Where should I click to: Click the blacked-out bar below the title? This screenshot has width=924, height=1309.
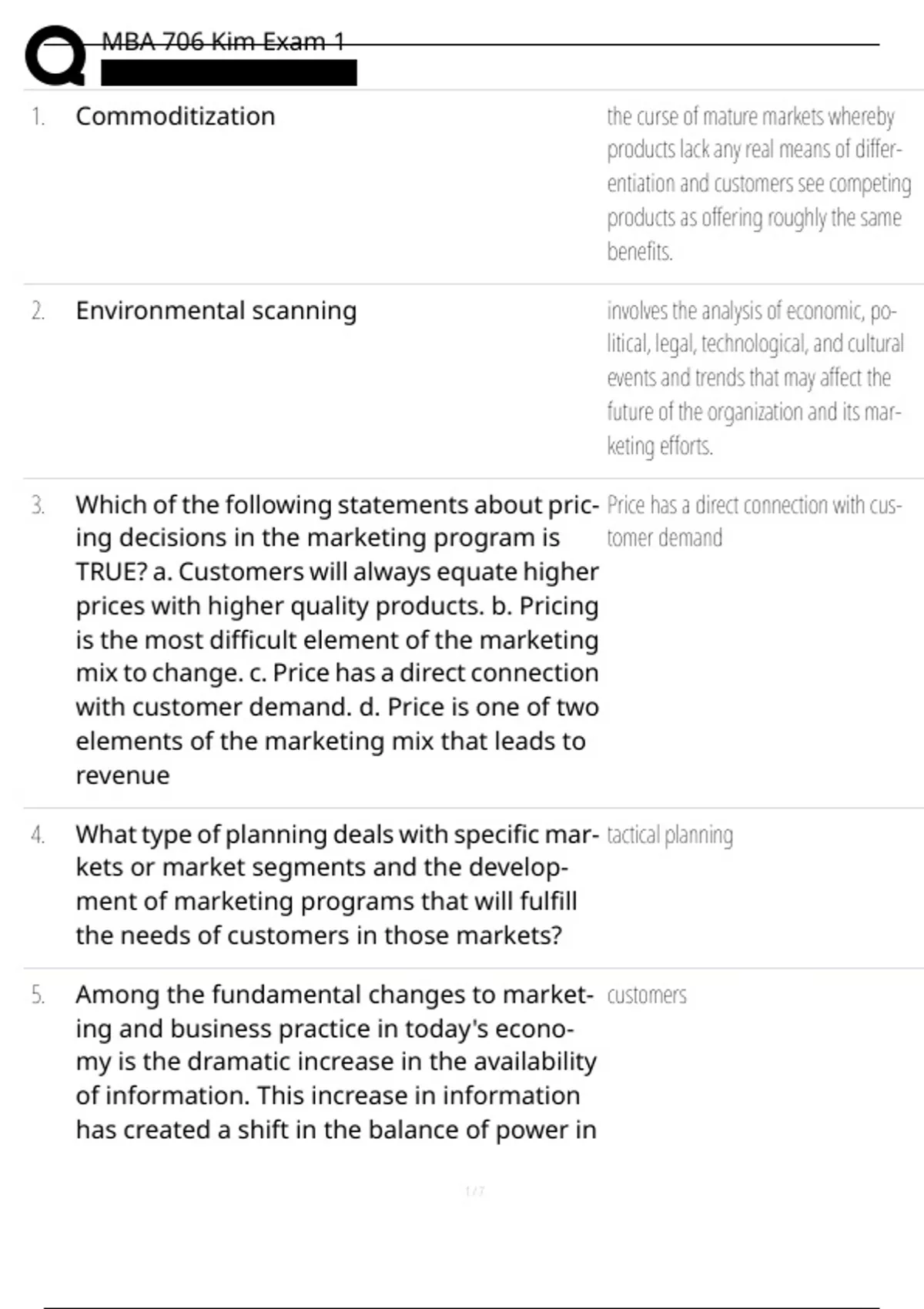(229, 72)
